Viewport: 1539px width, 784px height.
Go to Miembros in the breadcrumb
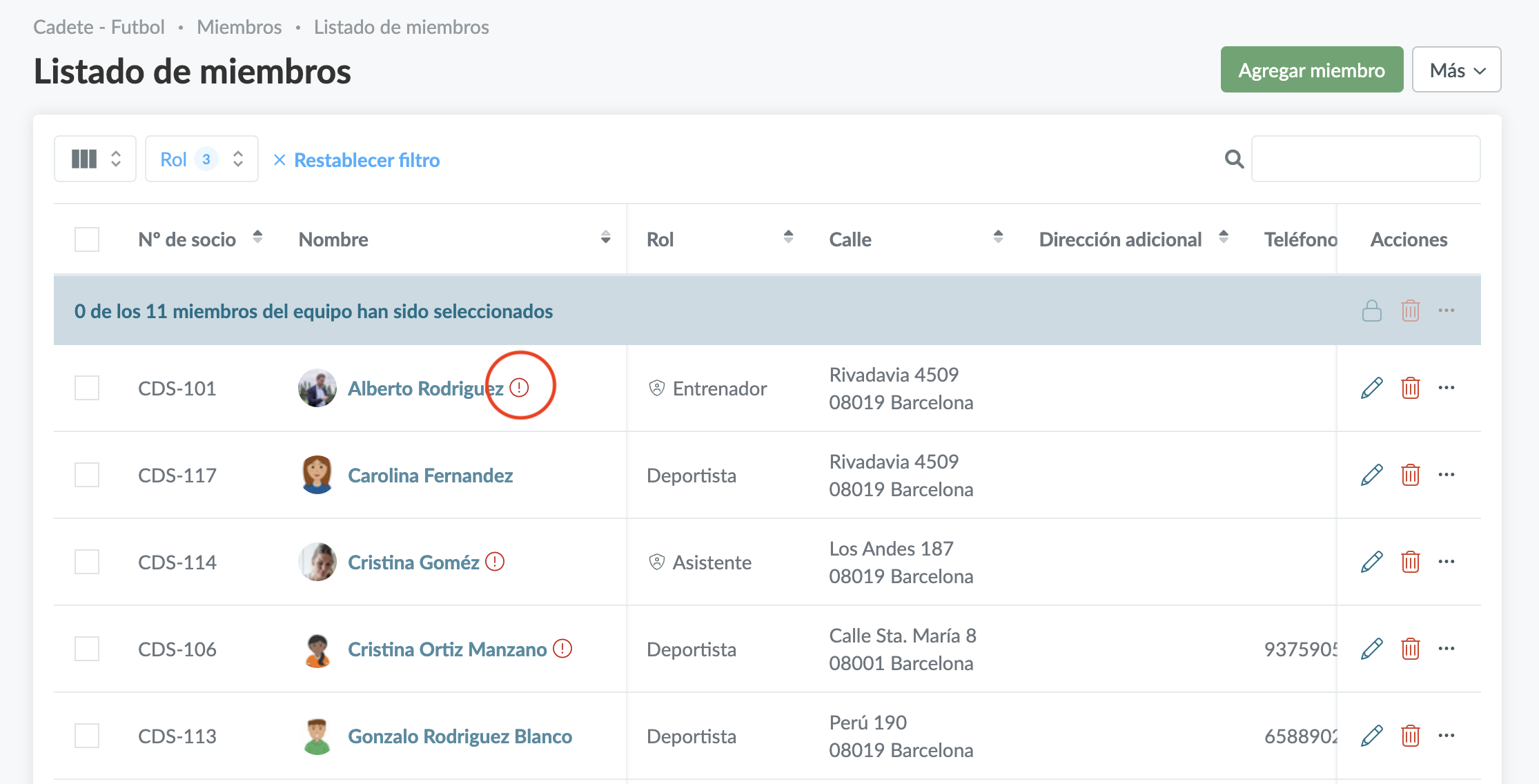point(239,27)
